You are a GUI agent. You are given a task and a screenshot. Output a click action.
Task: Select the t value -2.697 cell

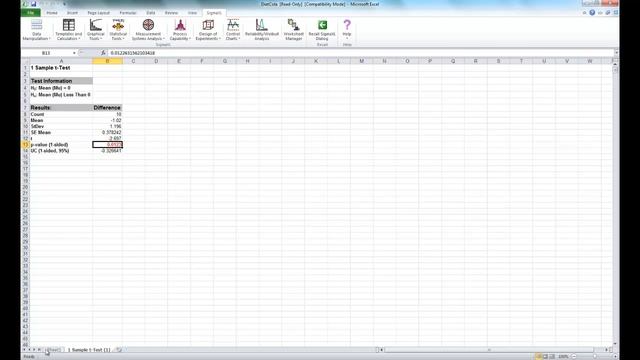pos(107,139)
